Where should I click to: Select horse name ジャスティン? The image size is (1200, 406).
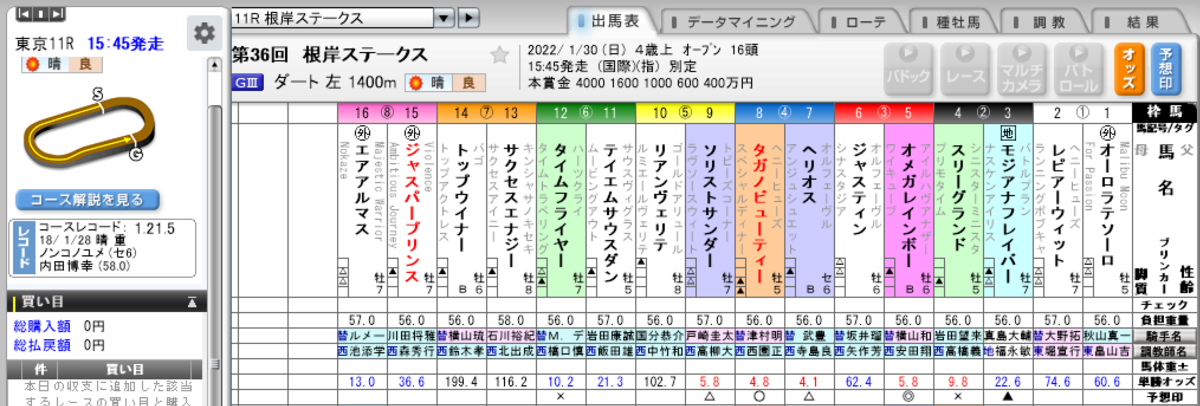[859, 188]
